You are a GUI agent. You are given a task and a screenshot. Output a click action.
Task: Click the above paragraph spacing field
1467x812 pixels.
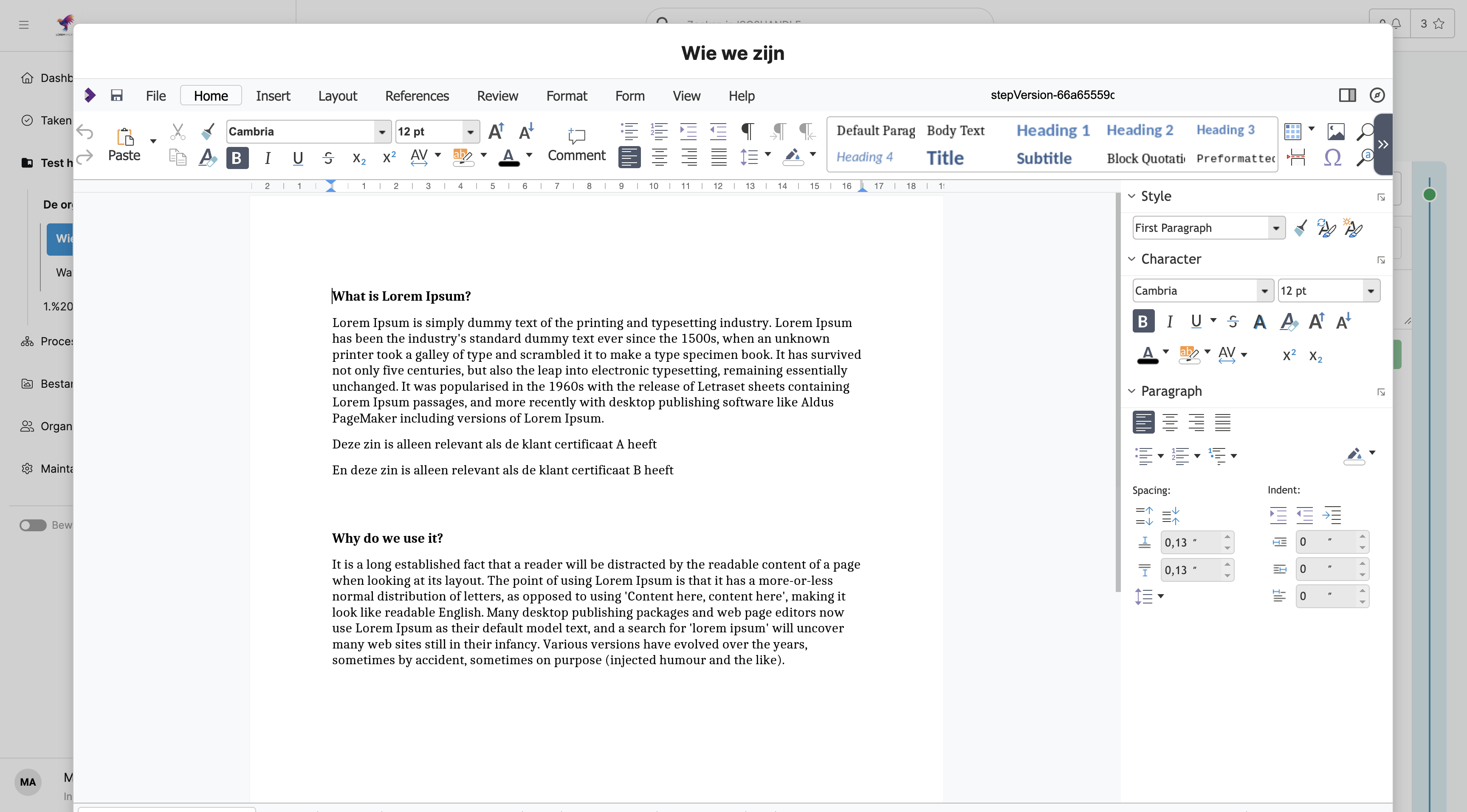[x=1197, y=542]
